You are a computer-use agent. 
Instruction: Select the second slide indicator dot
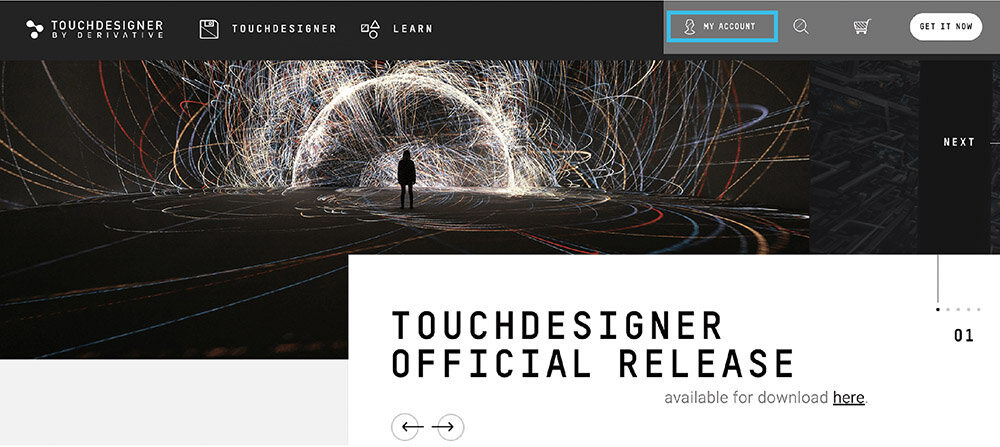click(948, 309)
